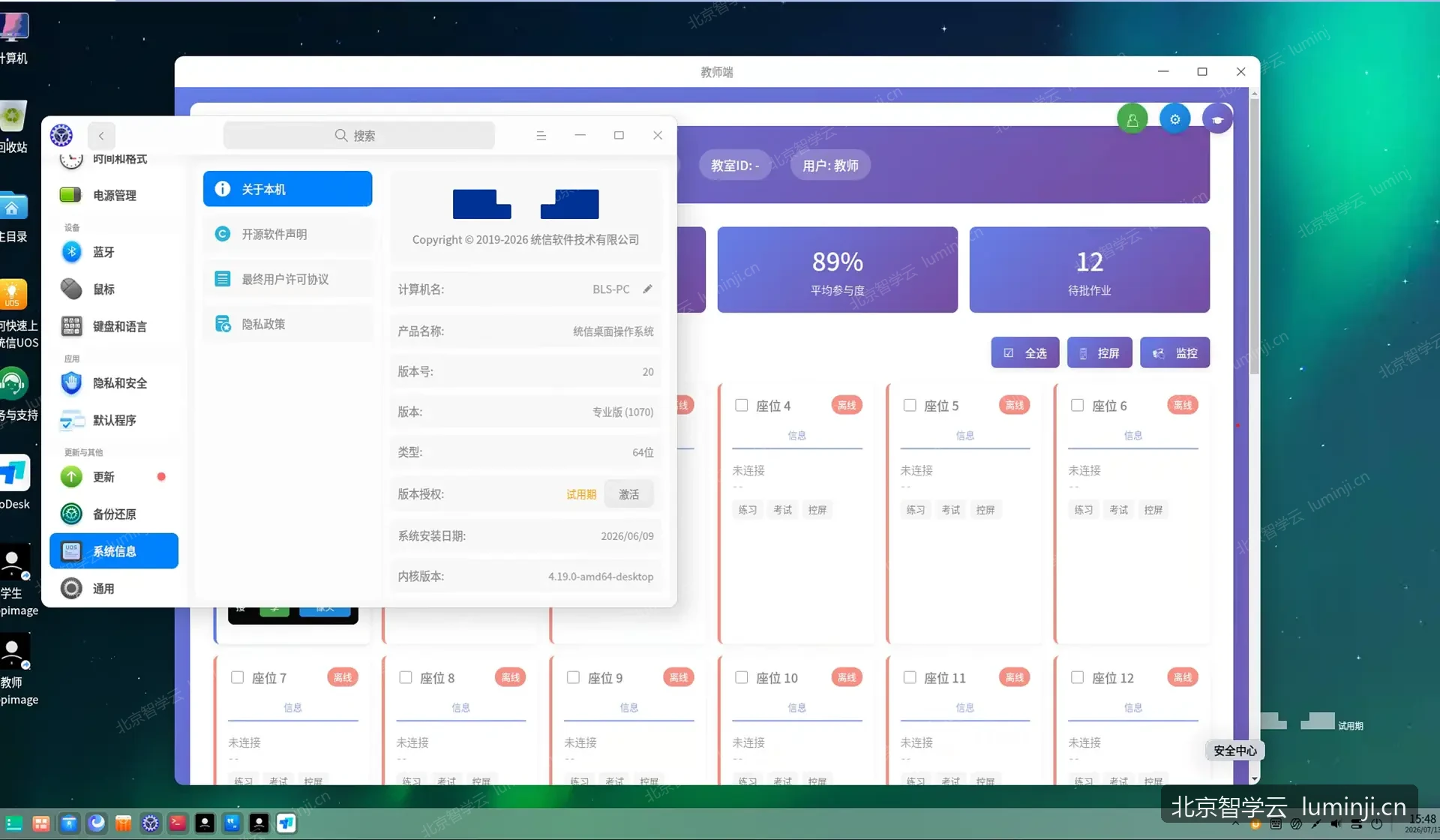Open Power Management settings

(114, 195)
